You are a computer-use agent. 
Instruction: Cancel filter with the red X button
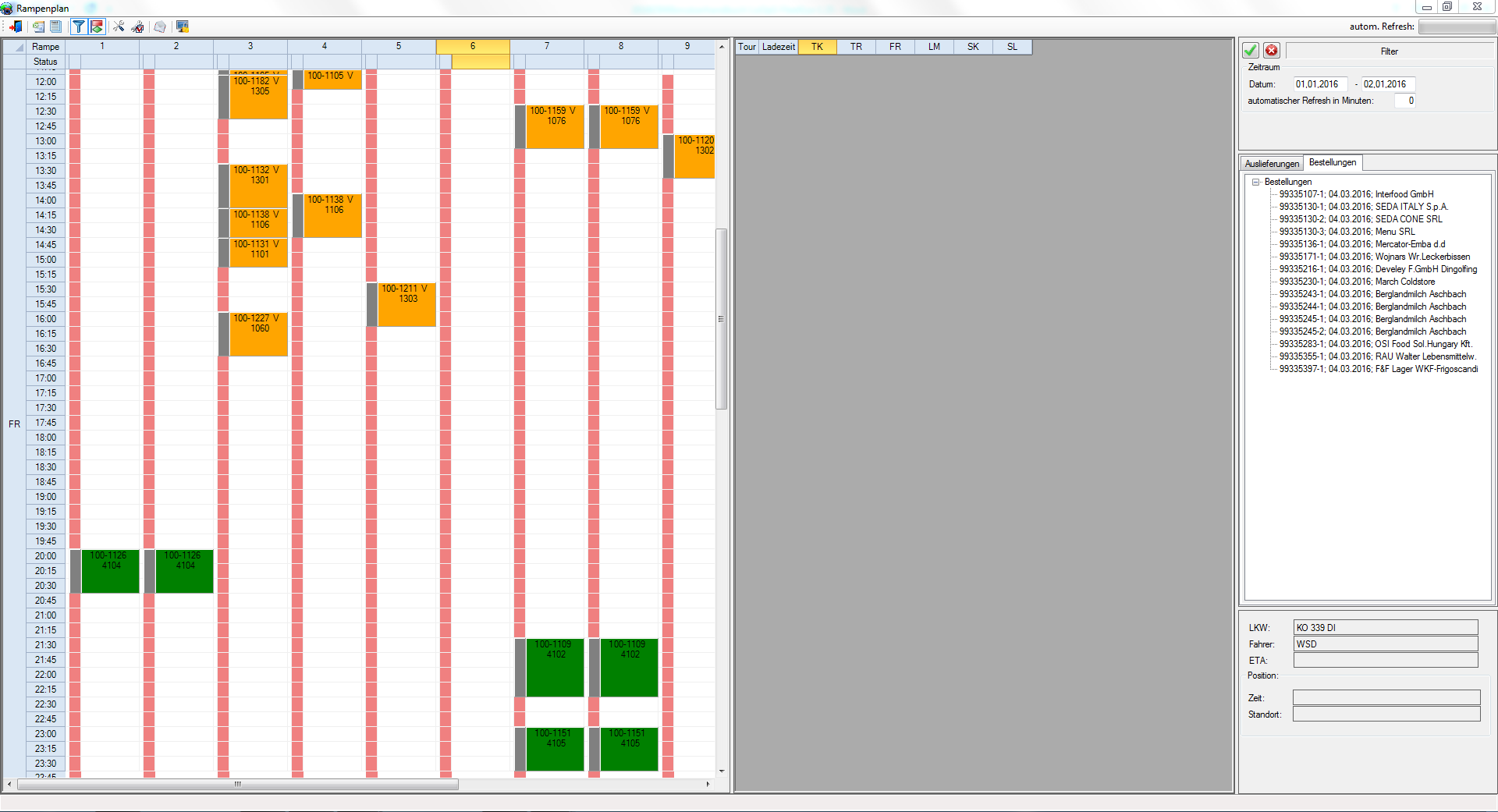point(1272,51)
